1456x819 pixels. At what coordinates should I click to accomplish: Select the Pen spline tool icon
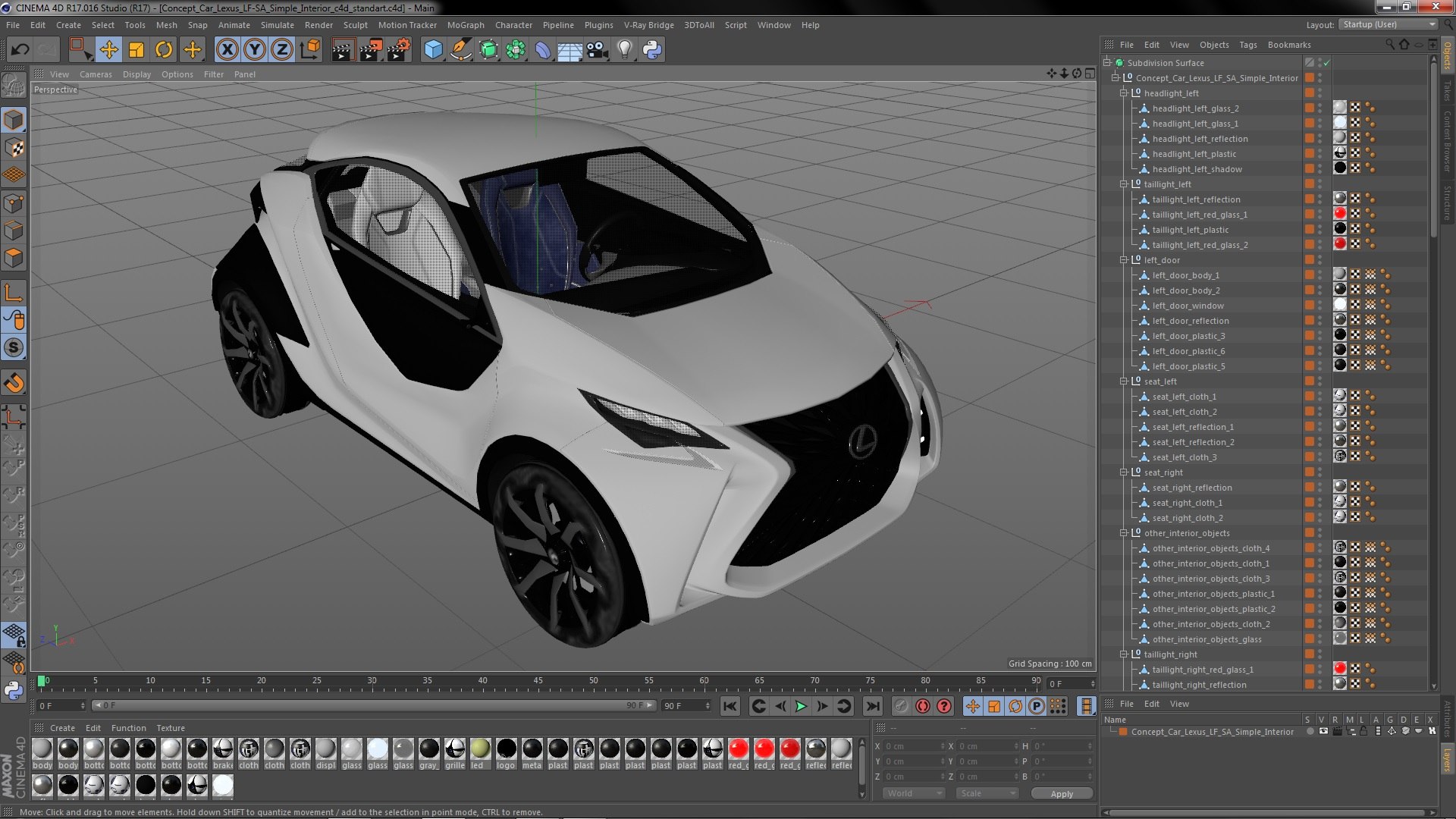[x=460, y=50]
